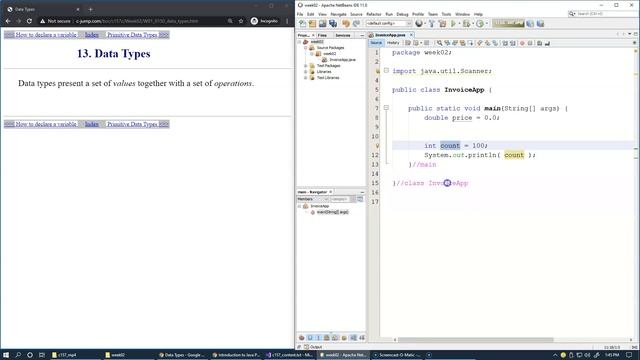Click the Undo icon in NetBeans toolbar

(x=346, y=24)
